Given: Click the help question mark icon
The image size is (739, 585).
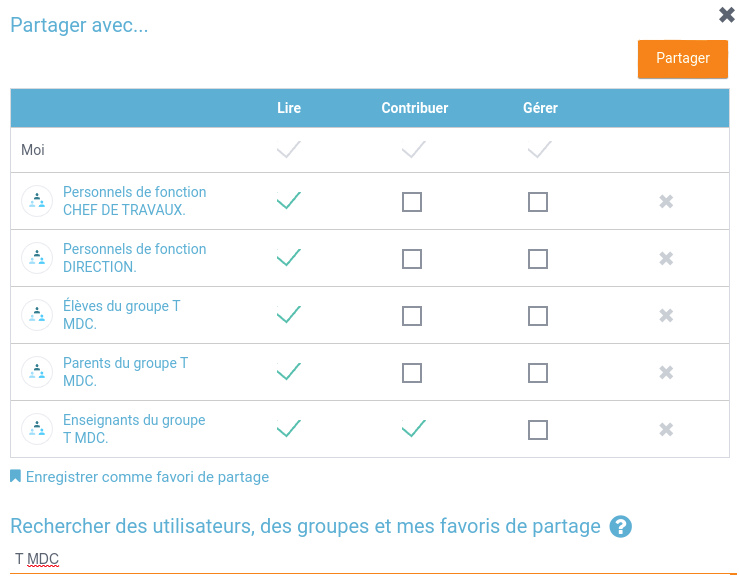Looking at the screenshot, I should click(x=621, y=527).
